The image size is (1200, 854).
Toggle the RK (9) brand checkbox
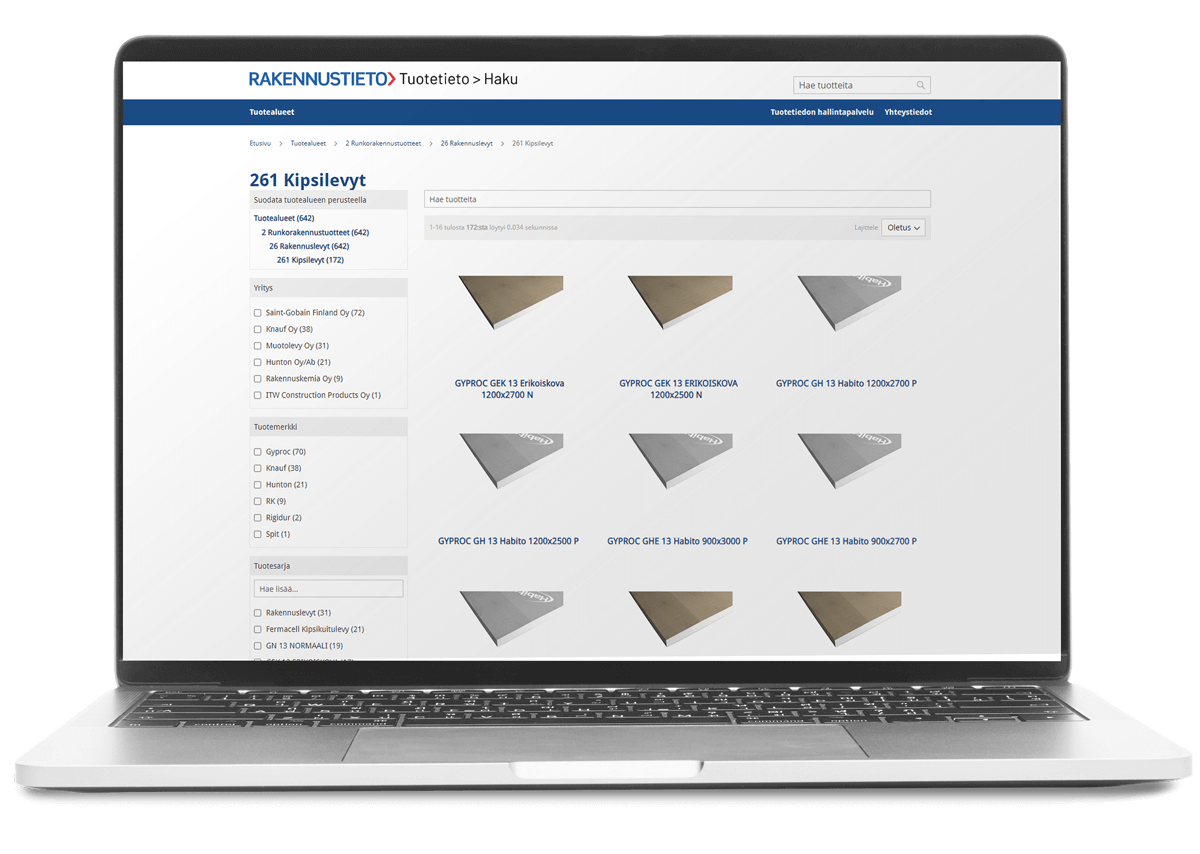(x=257, y=501)
